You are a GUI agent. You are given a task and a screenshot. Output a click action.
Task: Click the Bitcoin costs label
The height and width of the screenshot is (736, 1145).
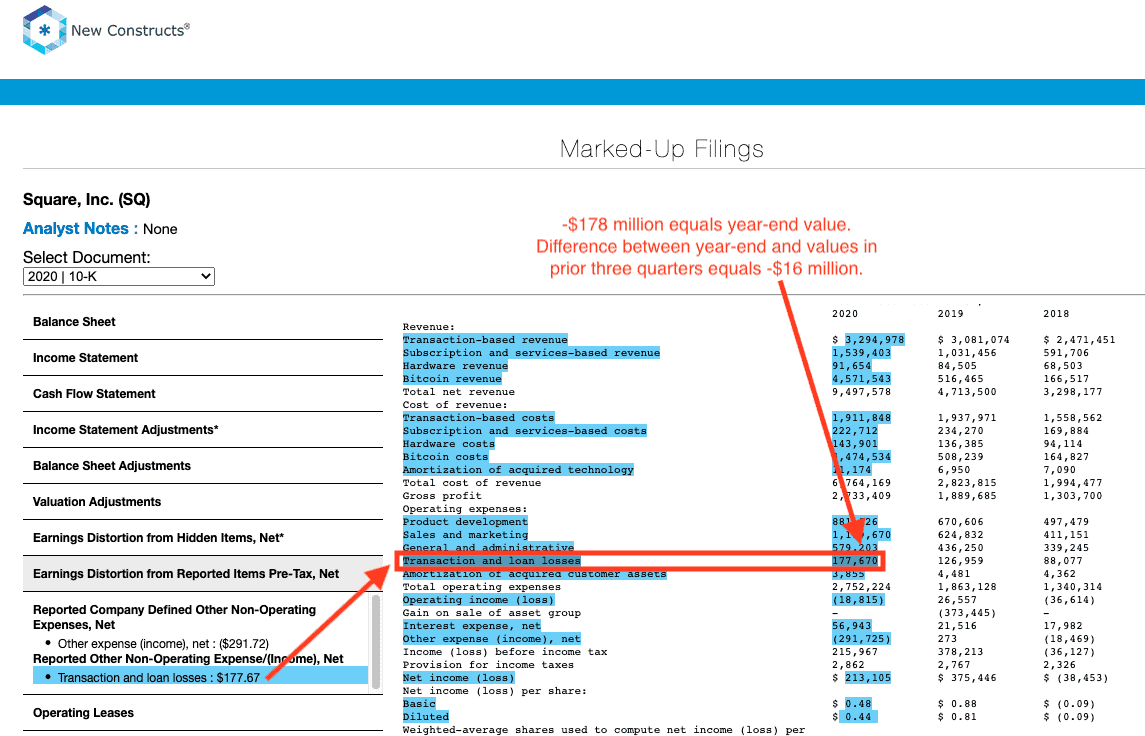click(x=445, y=457)
